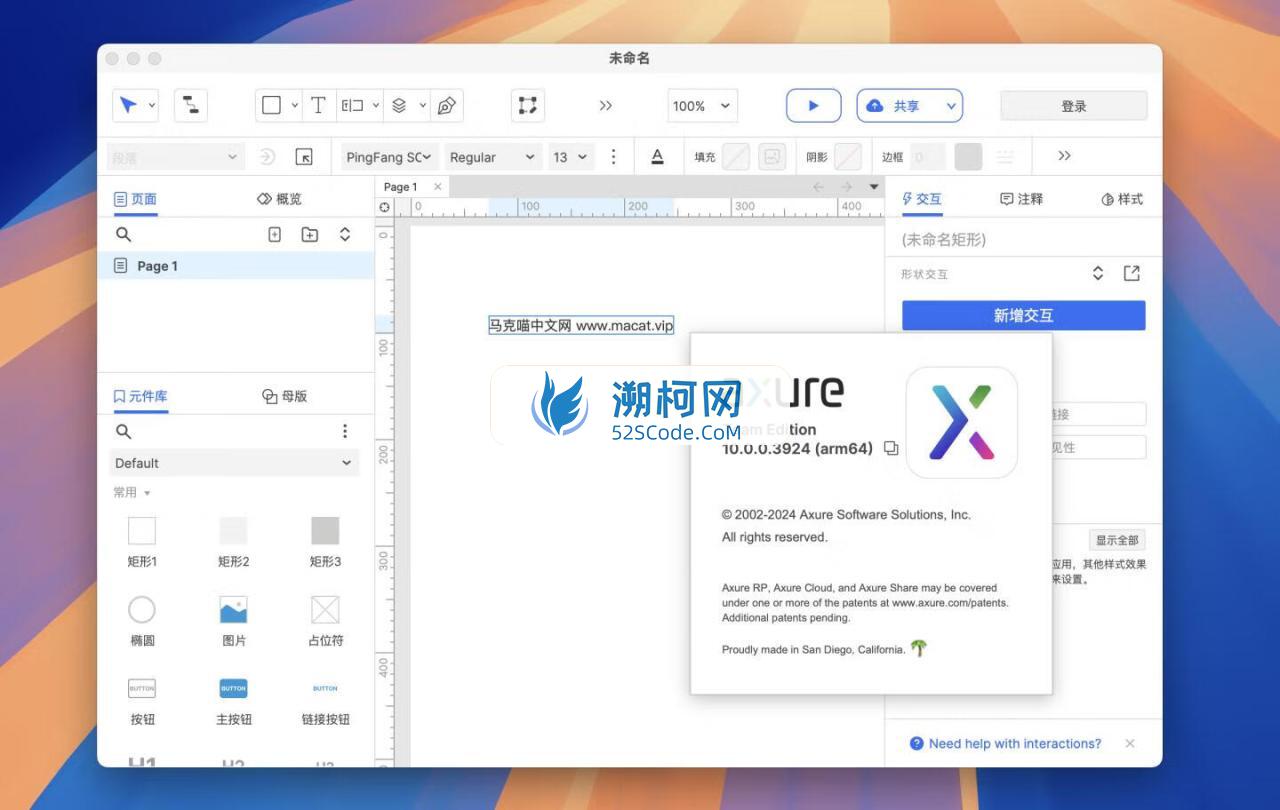Image resolution: width=1280 pixels, height=810 pixels.
Task: Open the 段落 widget style dropdown
Action: coord(176,157)
